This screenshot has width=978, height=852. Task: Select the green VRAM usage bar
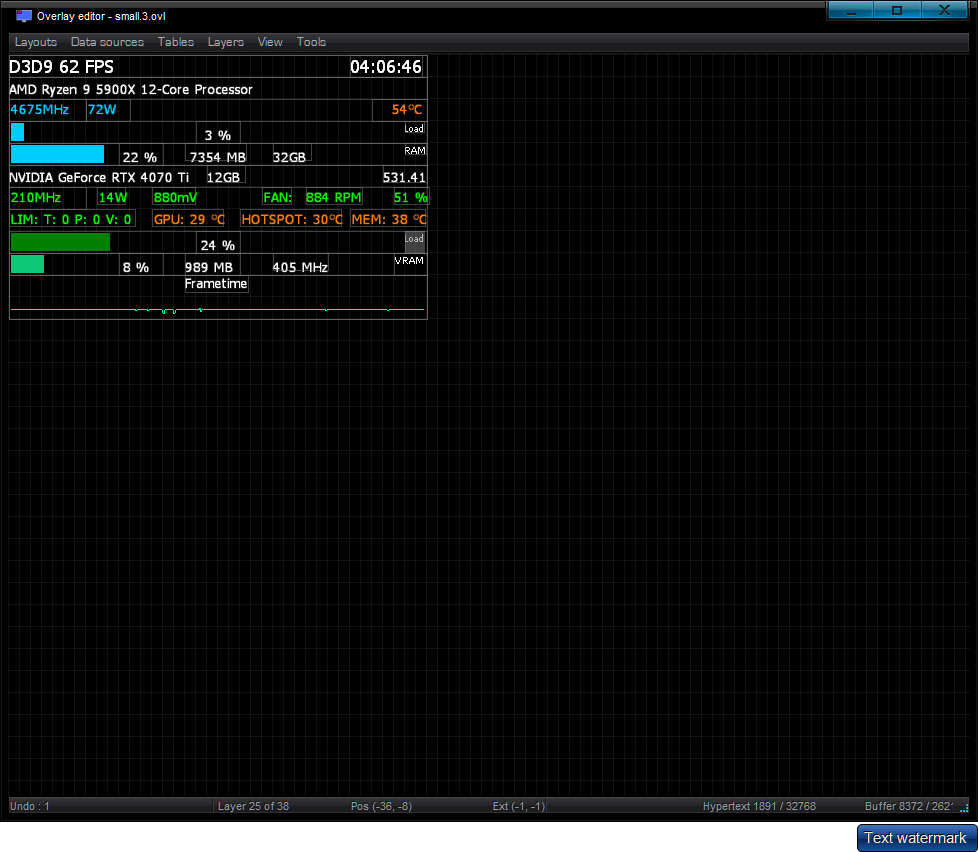point(27,264)
